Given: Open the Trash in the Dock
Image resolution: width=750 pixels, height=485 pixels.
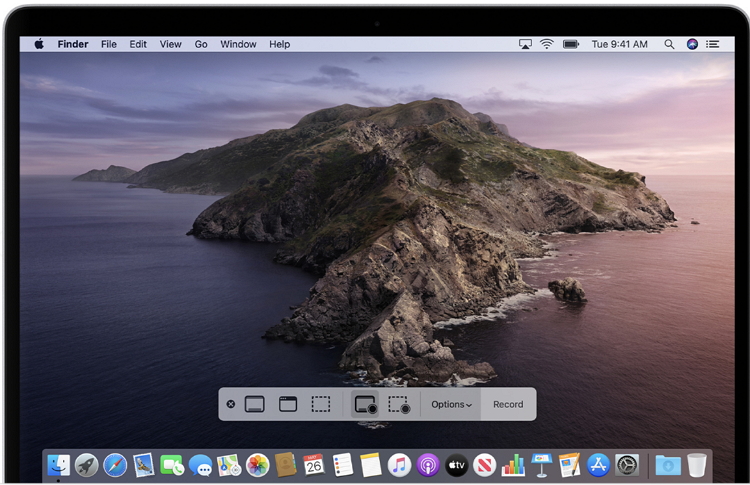Looking at the screenshot, I should 696,465.
